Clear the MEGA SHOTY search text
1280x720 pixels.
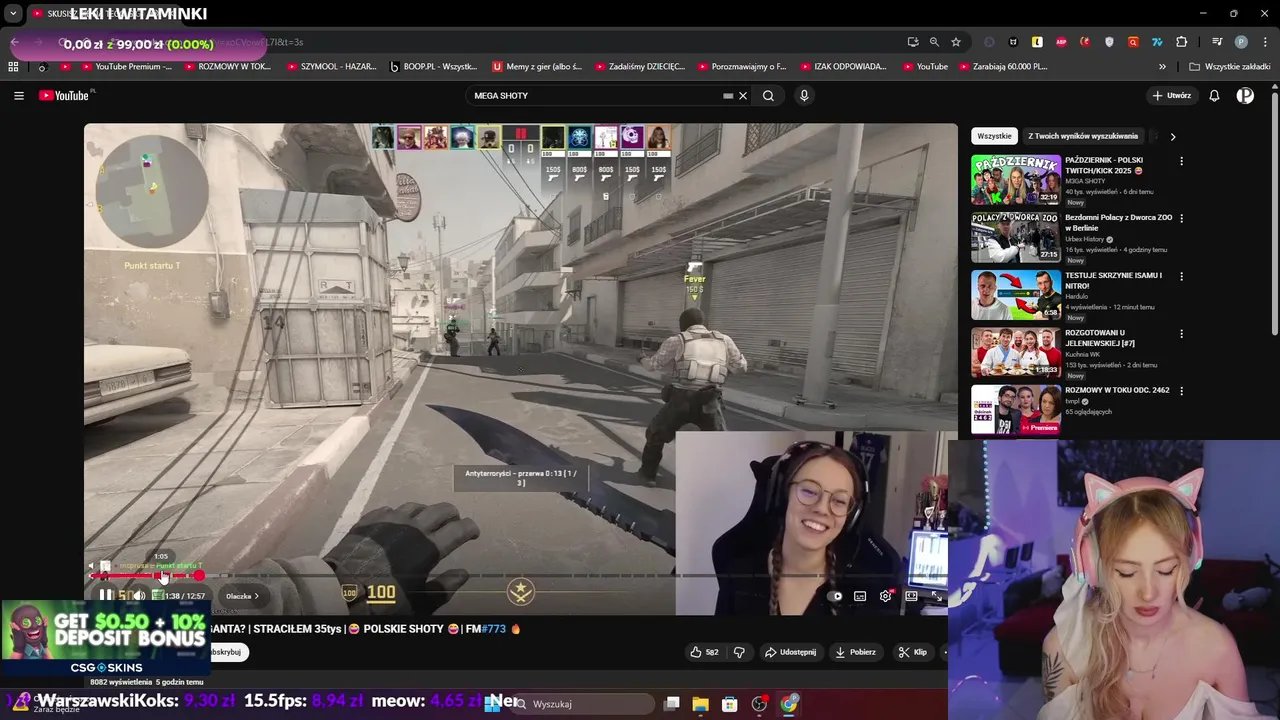click(x=743, y=96)
